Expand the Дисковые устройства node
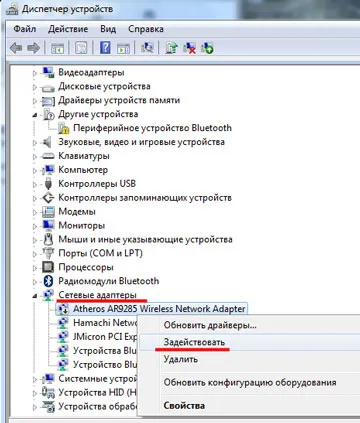Image resolution: width=360 pixels, height=423 pixels. [35, 87]
